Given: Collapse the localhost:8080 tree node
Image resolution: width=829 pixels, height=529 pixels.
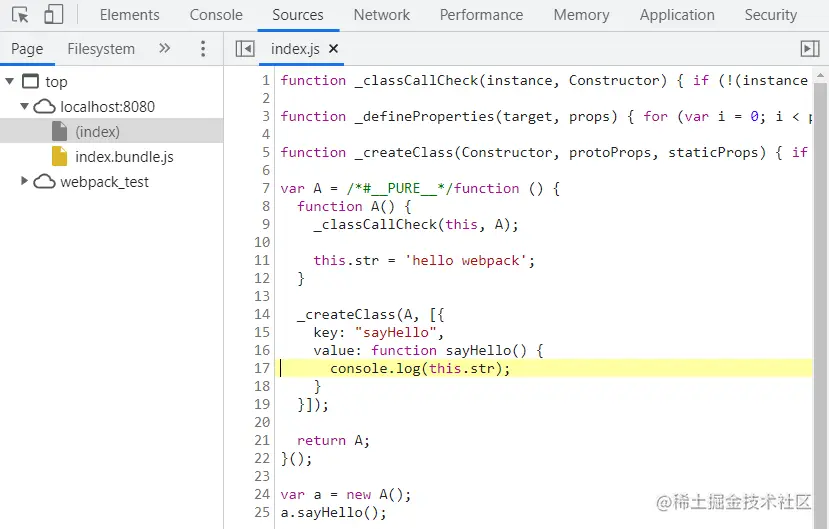Looking at the screenshot, I should [x=24, y=106].
